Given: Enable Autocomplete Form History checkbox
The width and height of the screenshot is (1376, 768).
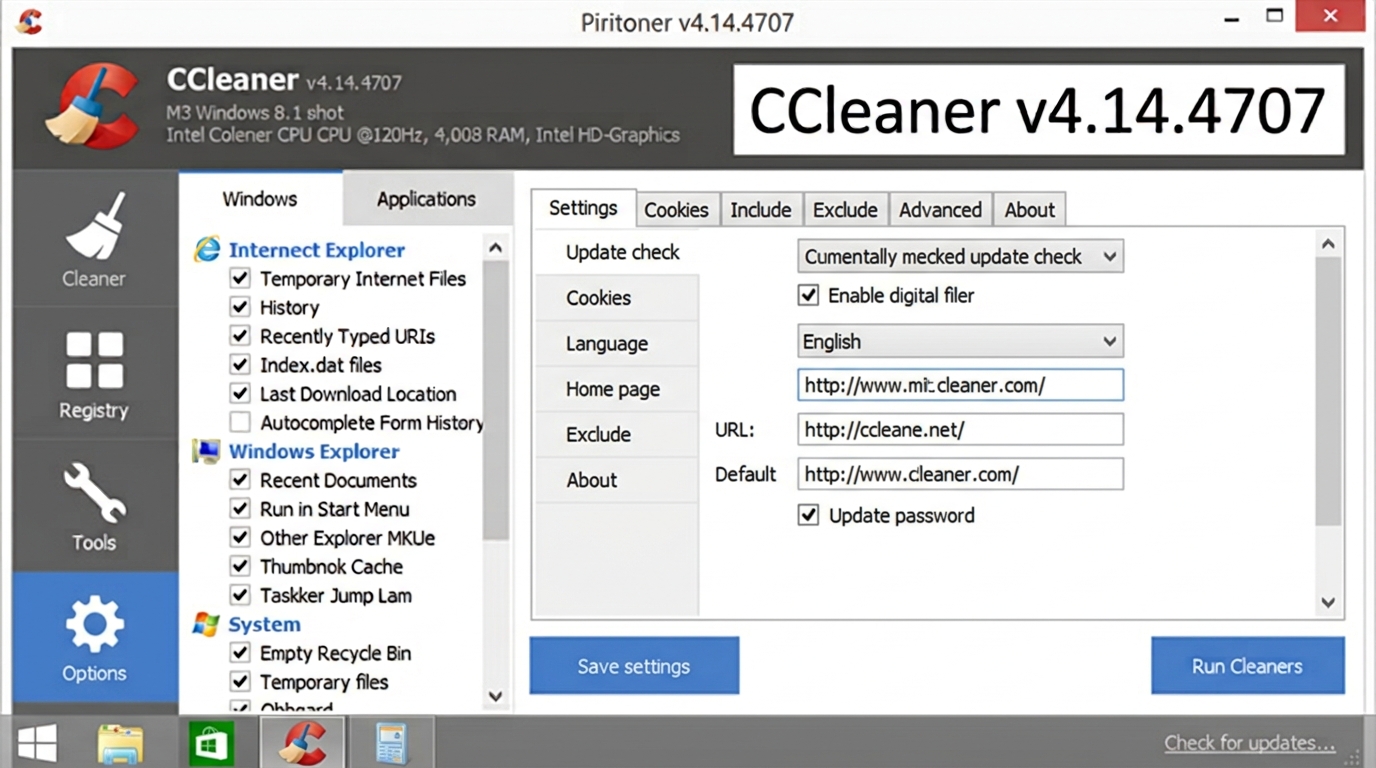Looking at the screenshot, I should 240,422.
